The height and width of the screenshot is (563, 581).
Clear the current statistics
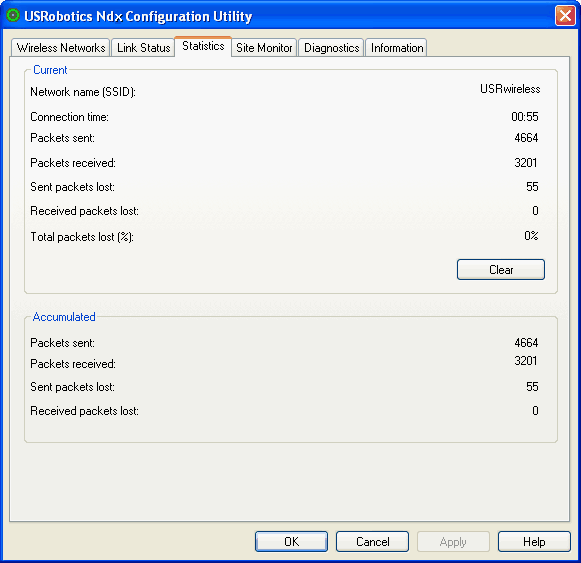click(501, 269)
